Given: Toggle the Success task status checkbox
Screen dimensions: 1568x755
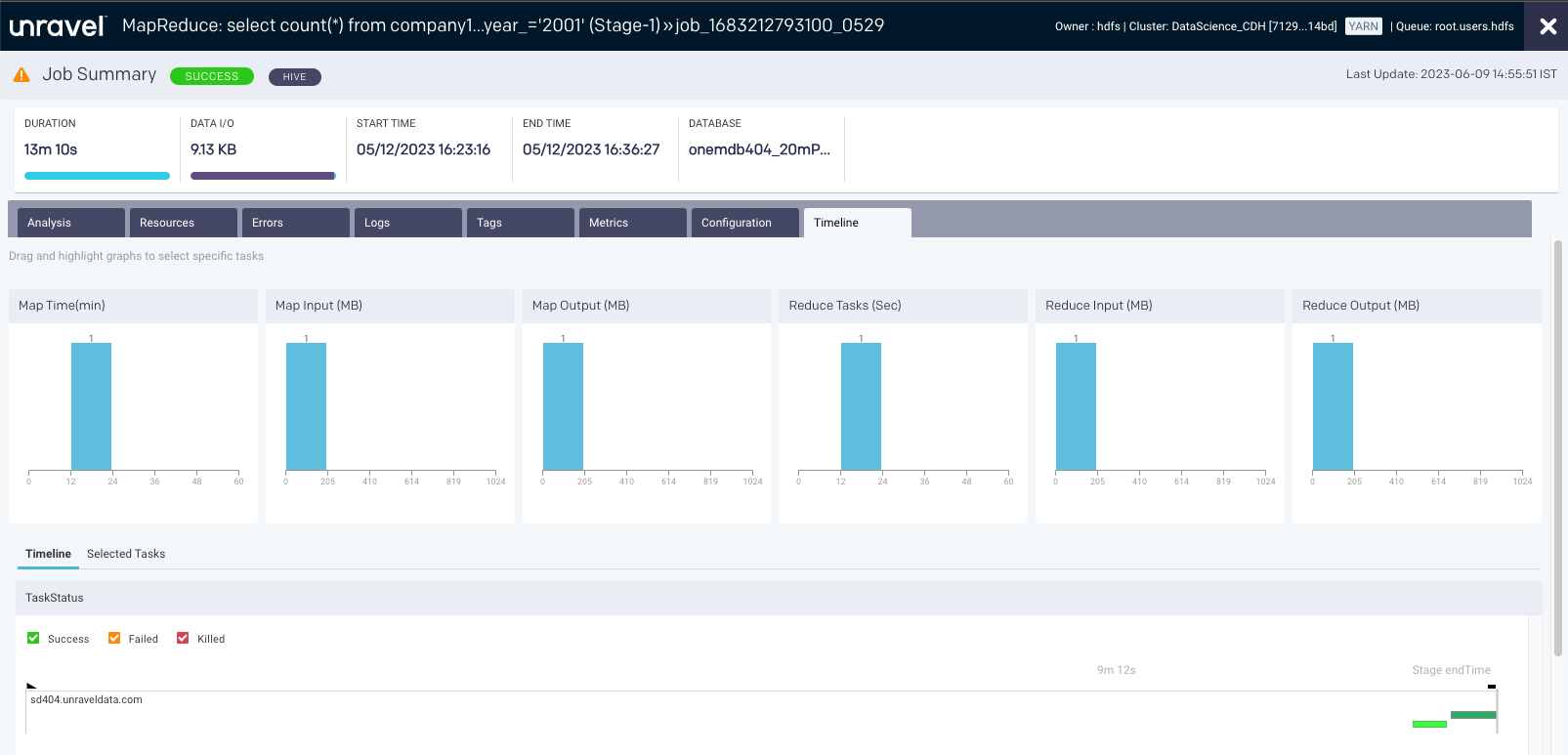Looking at the screenshot, I should coord(33,638).
